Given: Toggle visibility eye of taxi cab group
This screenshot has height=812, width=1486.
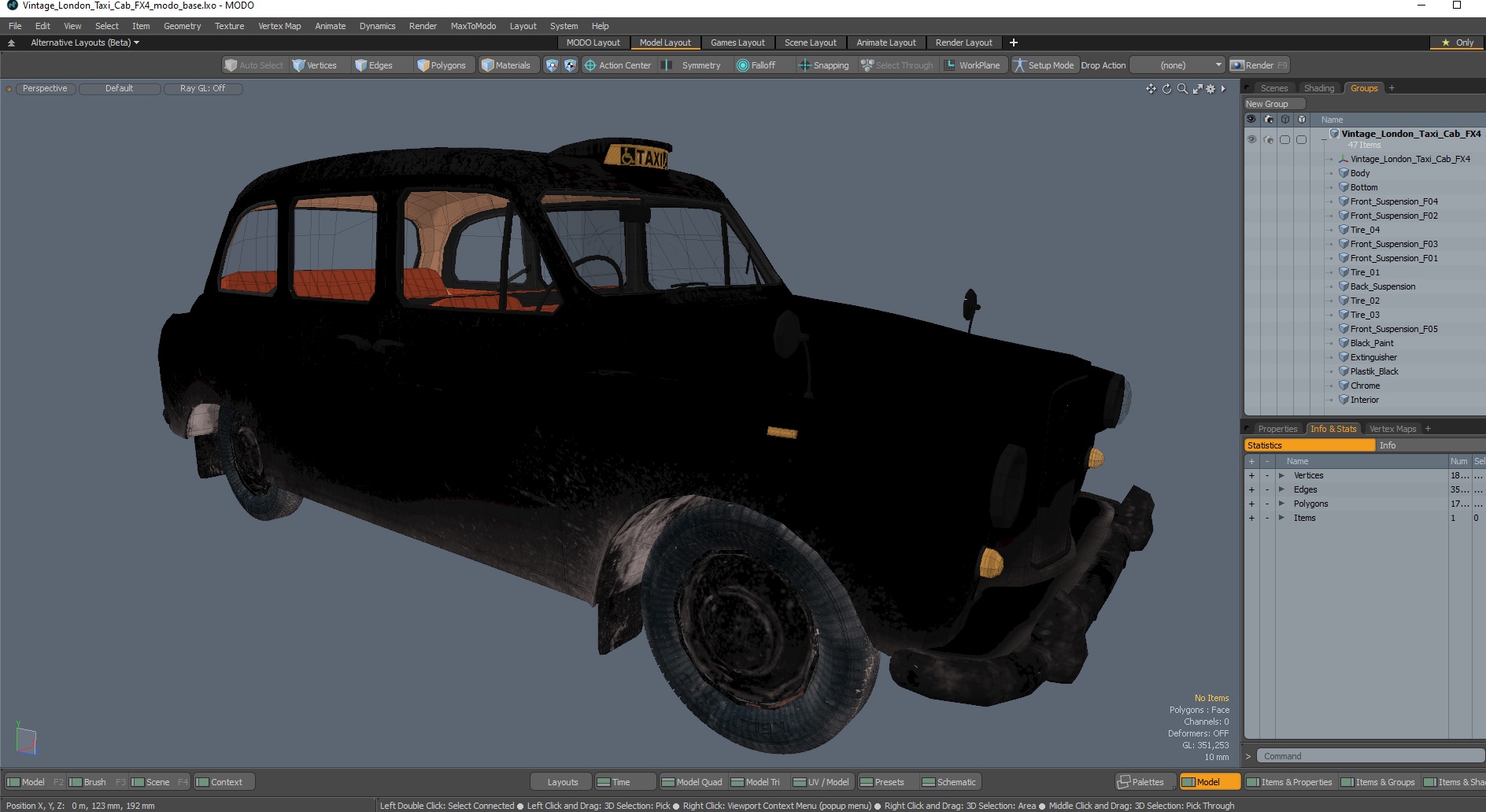Looking at the screenshot, I should [1251, 139].
